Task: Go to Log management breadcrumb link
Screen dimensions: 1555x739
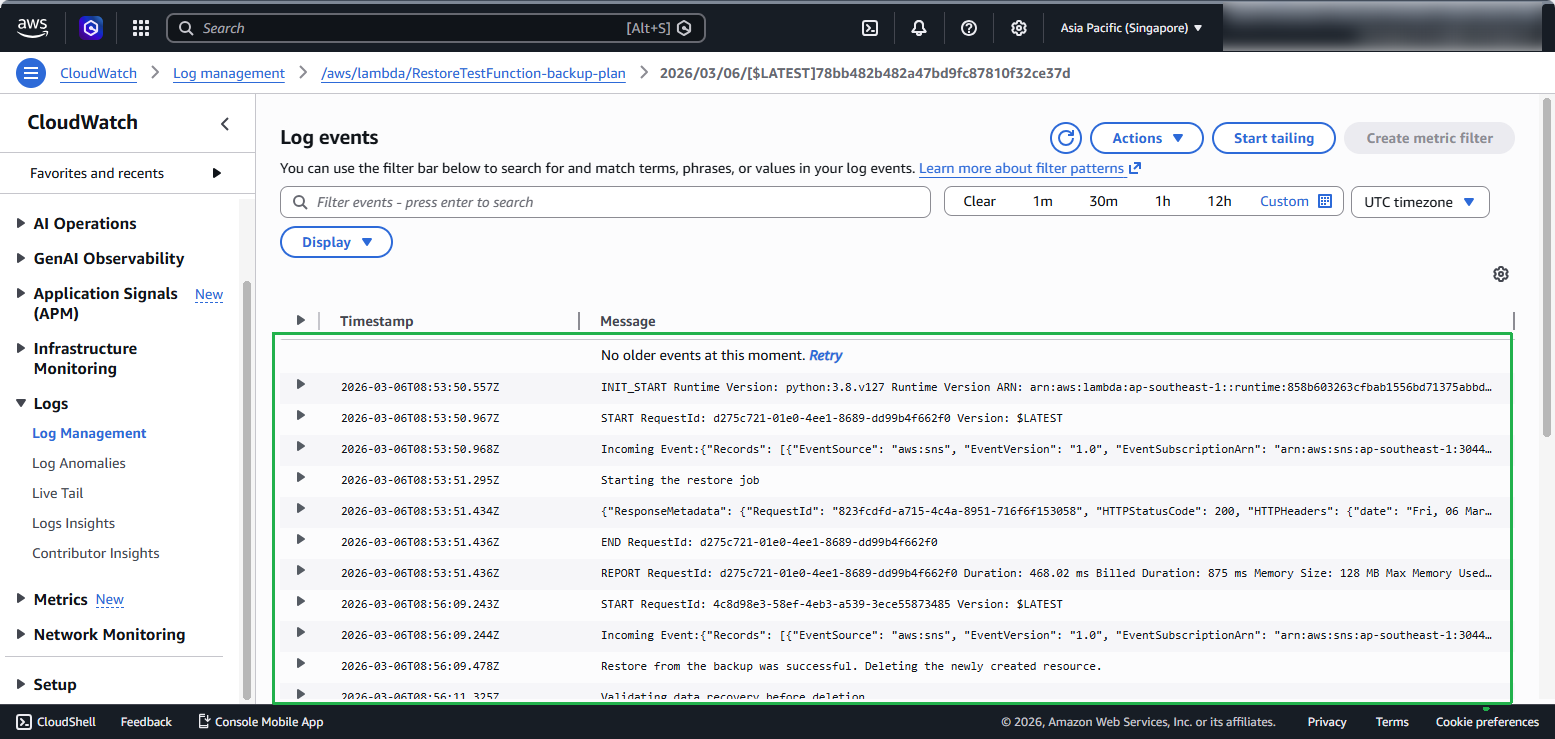Action: (229, 73)
